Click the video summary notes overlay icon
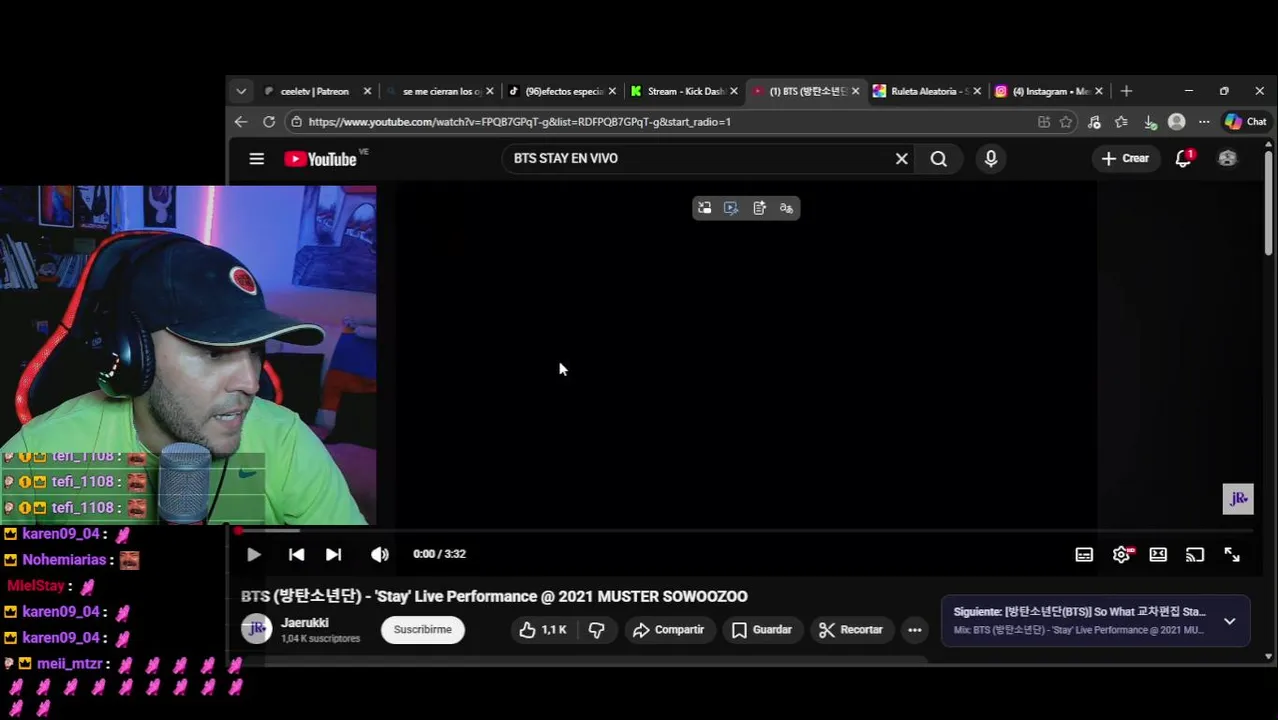The width and height of the screenshot is (1278, 720). [759, 208]
